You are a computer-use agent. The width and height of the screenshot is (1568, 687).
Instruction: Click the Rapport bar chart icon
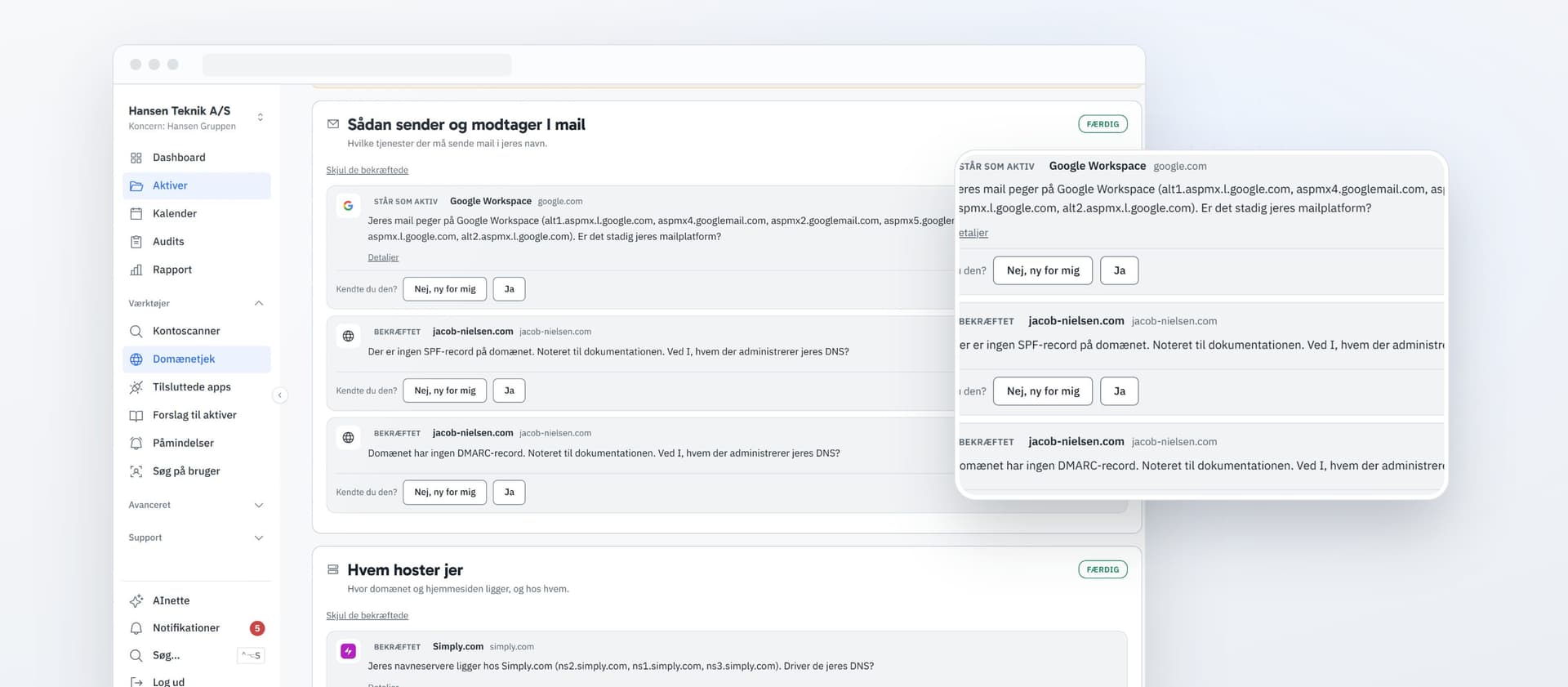click(136, 270)
